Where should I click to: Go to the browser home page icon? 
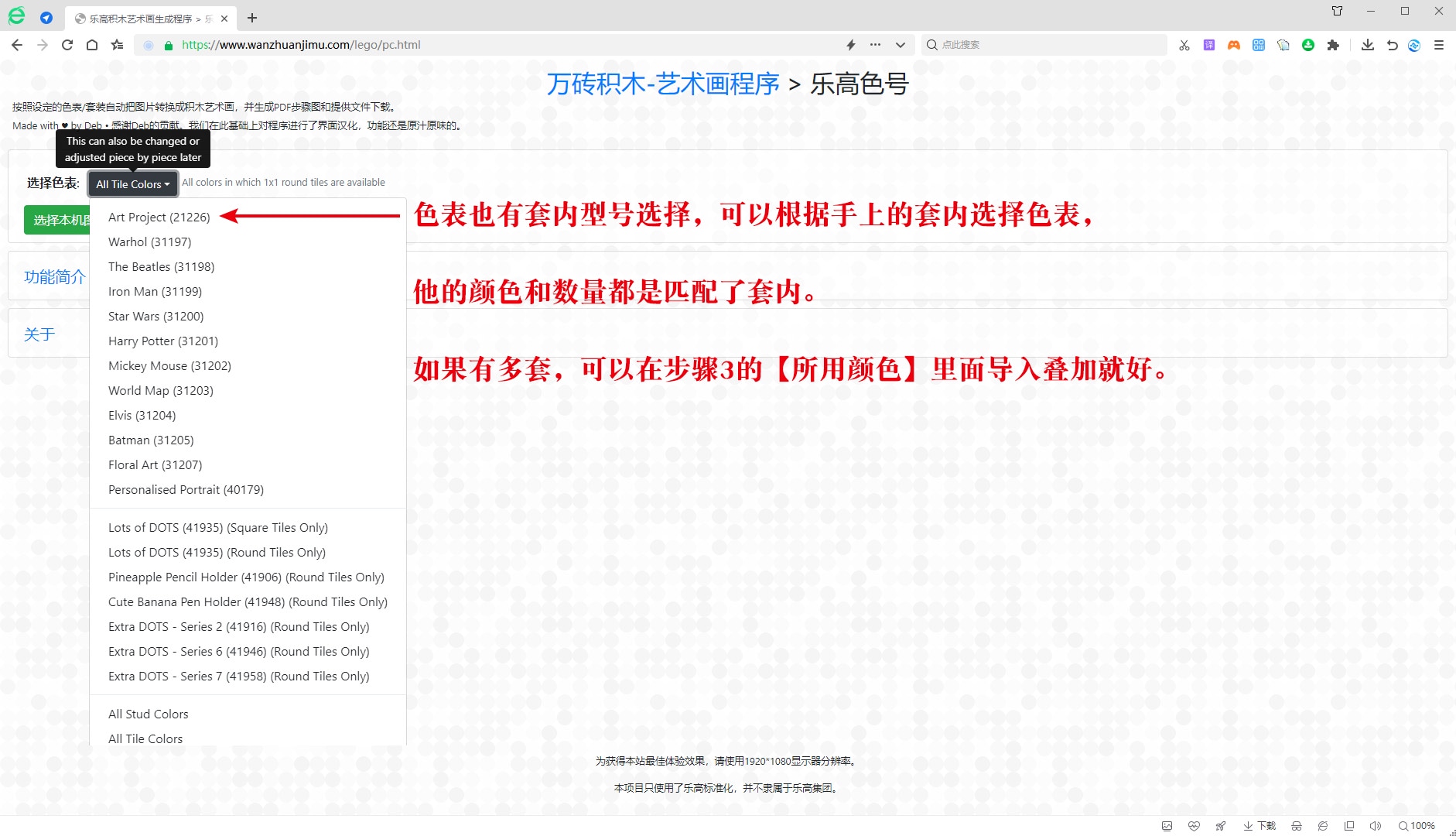coord(92,45)
